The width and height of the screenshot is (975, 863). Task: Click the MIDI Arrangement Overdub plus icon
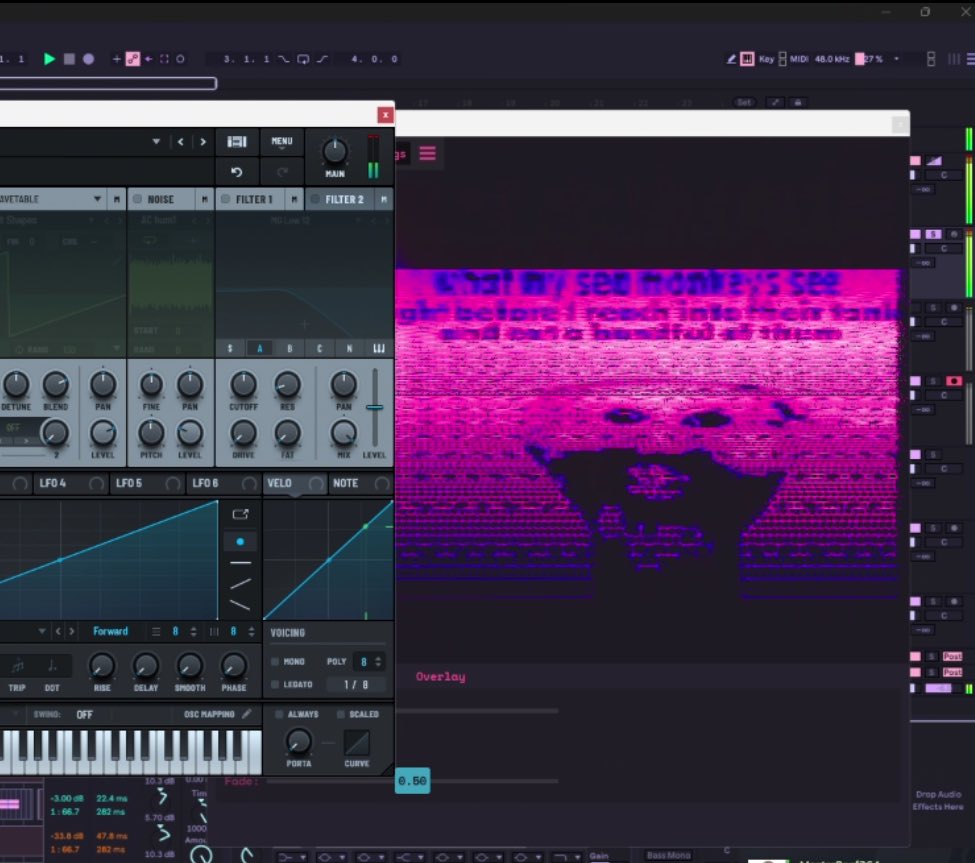click(116, 59)
